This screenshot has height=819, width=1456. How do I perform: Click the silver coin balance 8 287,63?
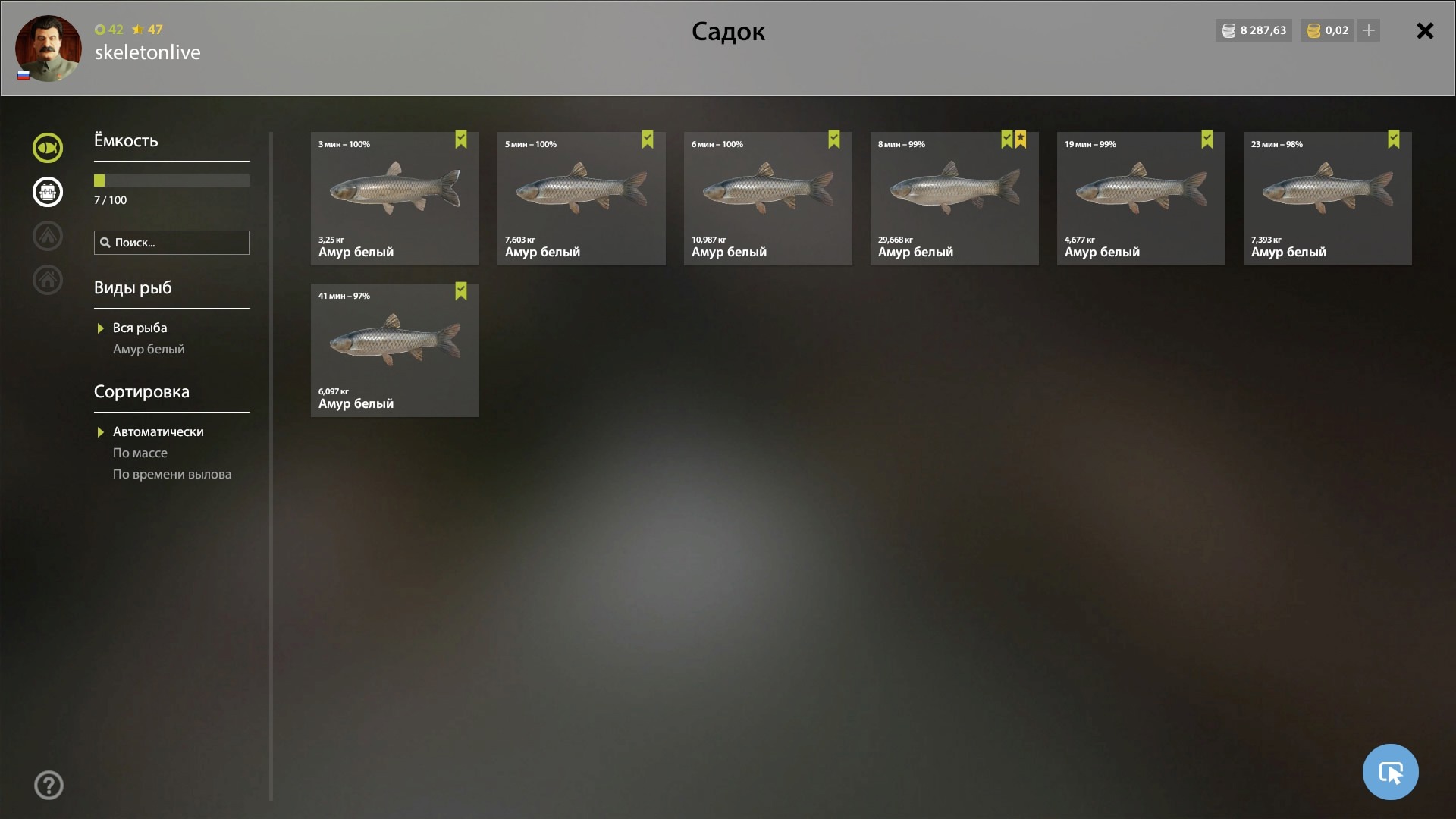[1254, 30]
